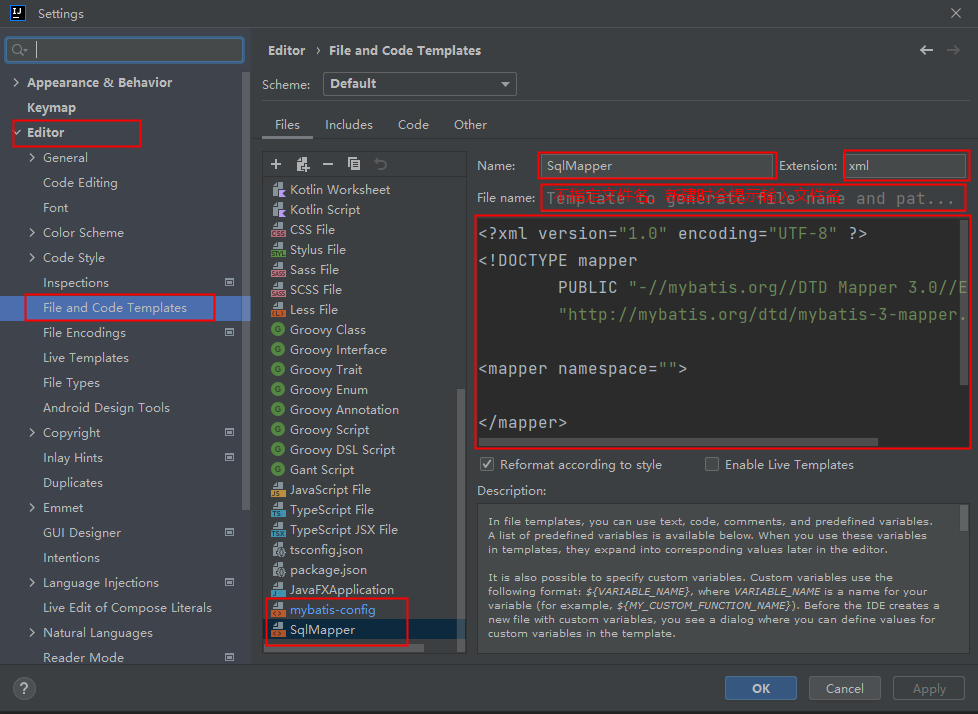
Task: Click the Help question mark icon
Action: point(24,688)
